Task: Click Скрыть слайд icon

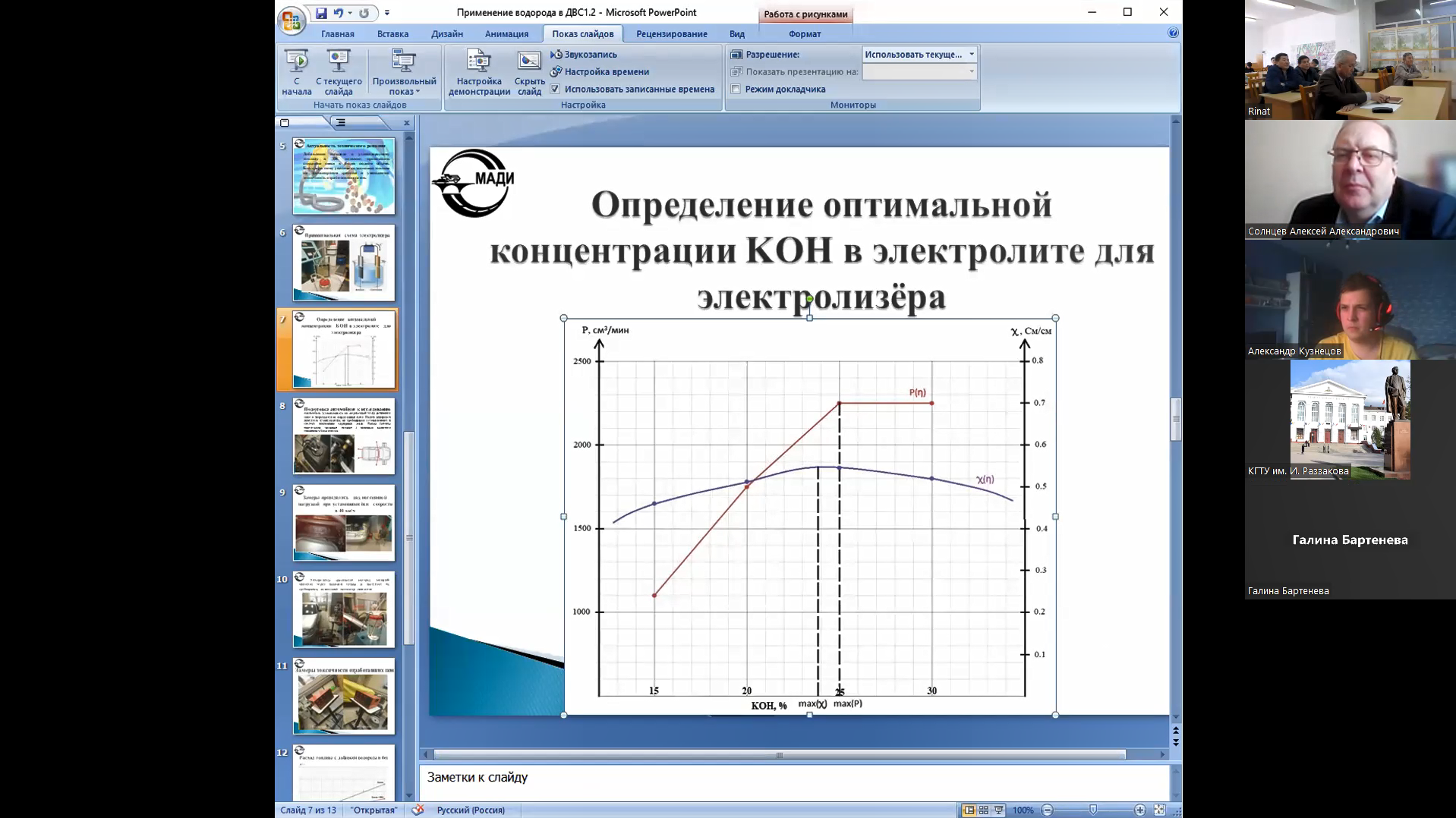Action: pos(529,61)
